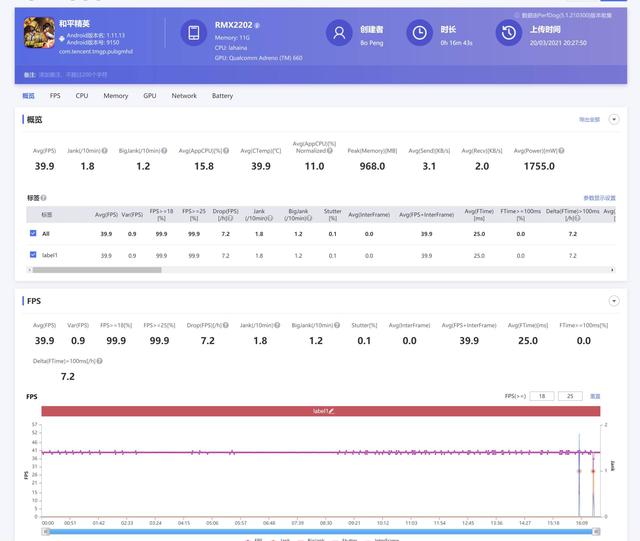Click help icon beside Avg(AppCPU)[%]
This screenshot has width=640, height=541.
pos(226,151)
